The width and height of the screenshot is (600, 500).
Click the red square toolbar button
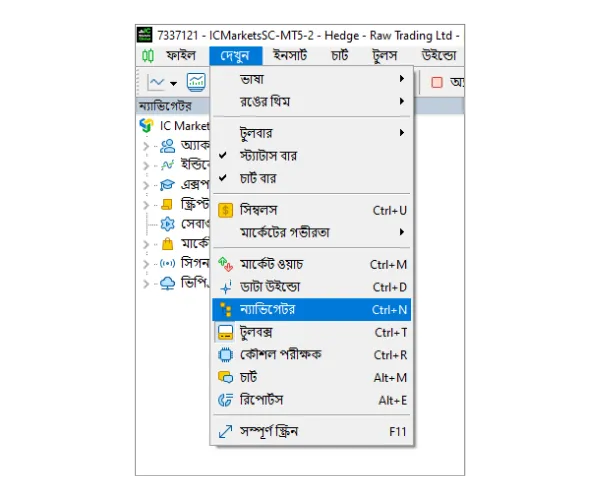click(437, 82)
